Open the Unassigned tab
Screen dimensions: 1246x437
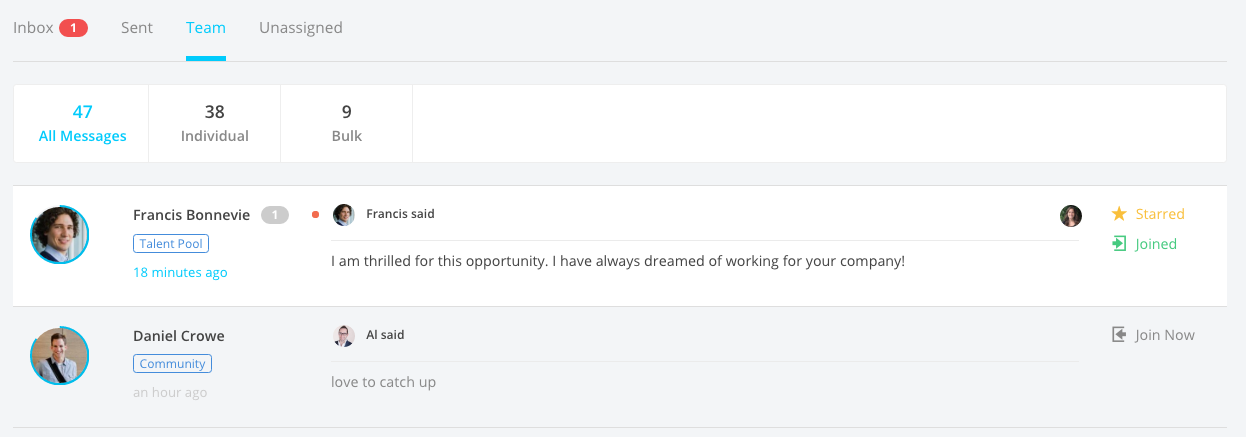300,28
